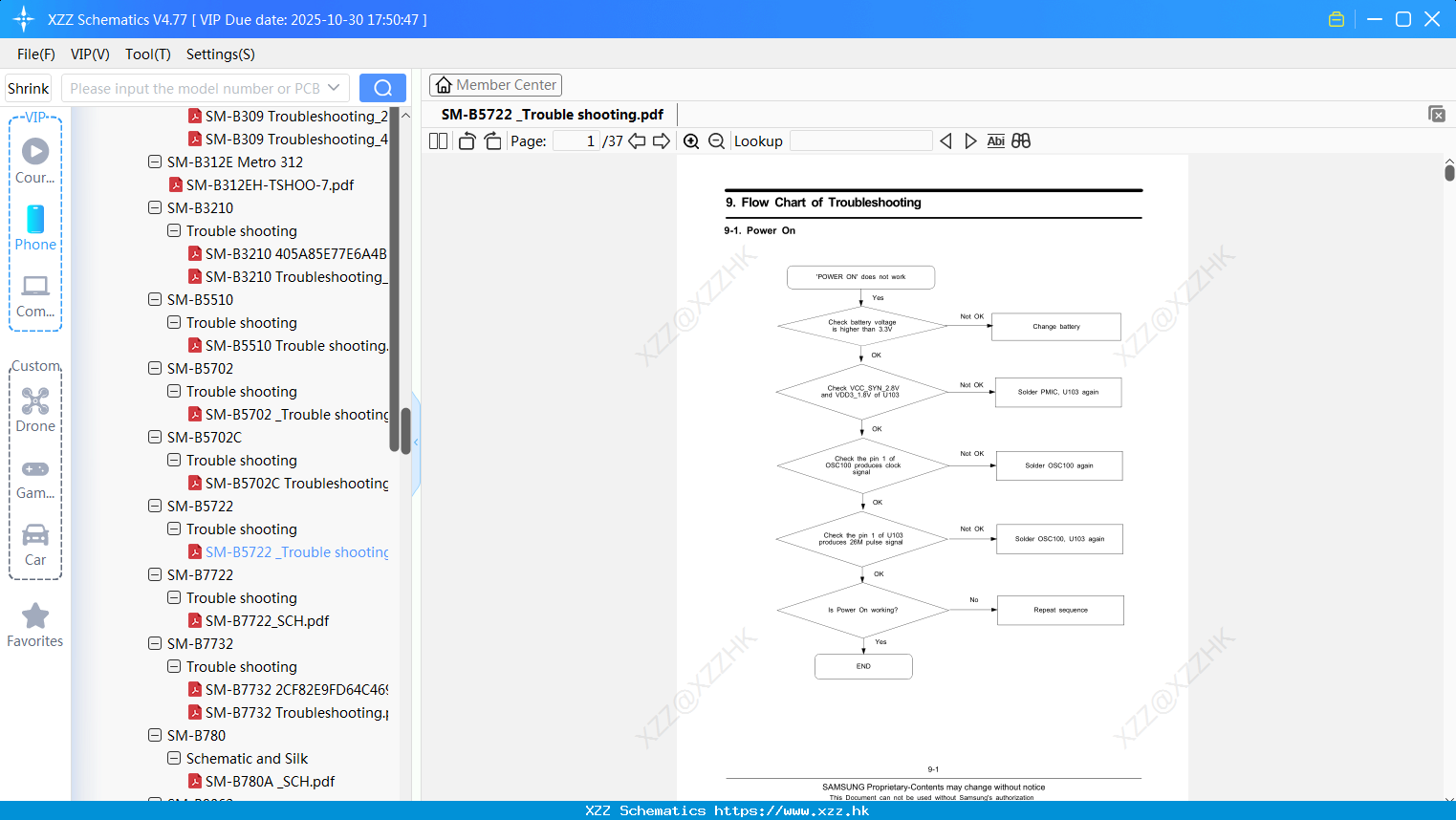Open the Game console category

click(35, 479)
